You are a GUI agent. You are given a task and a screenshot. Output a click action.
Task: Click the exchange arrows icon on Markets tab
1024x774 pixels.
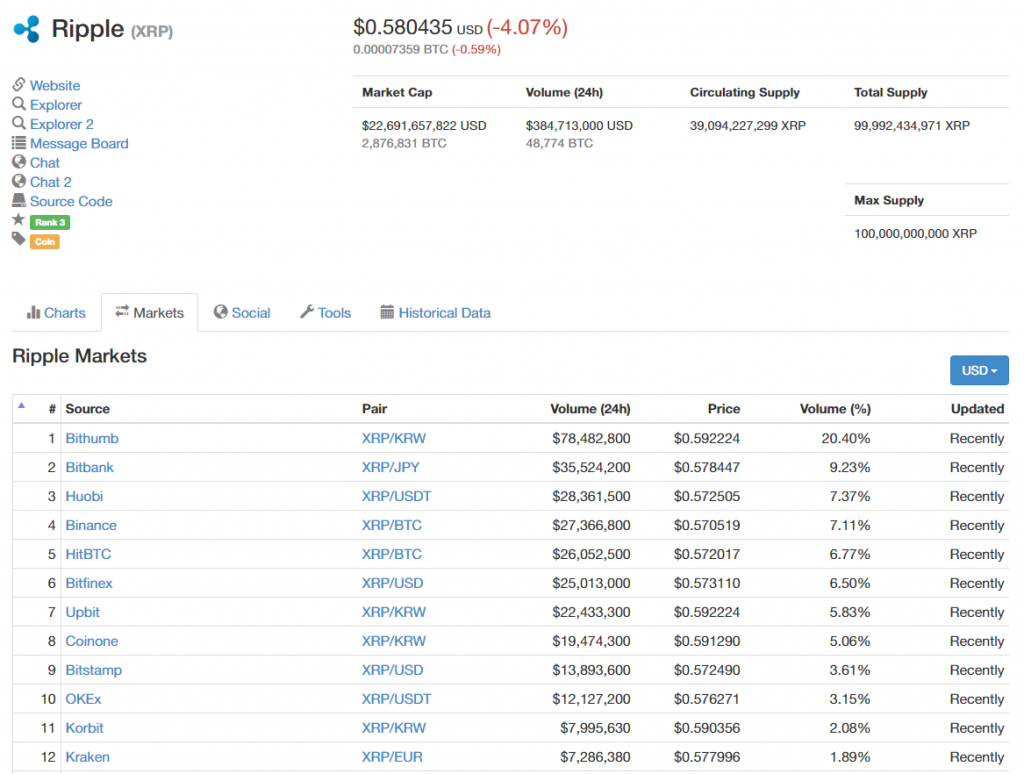(122, 312)
